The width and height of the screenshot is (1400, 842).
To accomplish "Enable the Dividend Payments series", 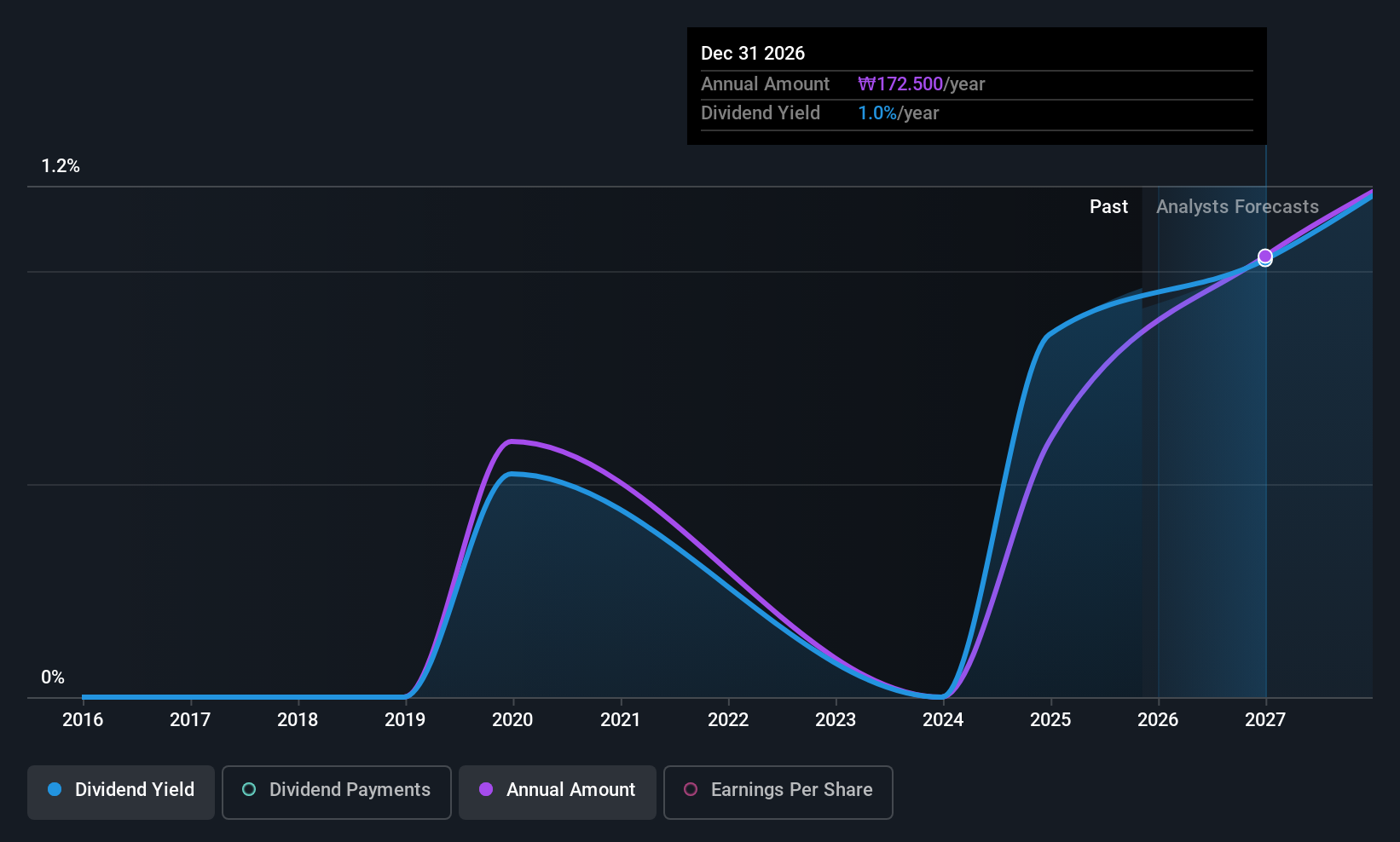I will pos(336,792).
